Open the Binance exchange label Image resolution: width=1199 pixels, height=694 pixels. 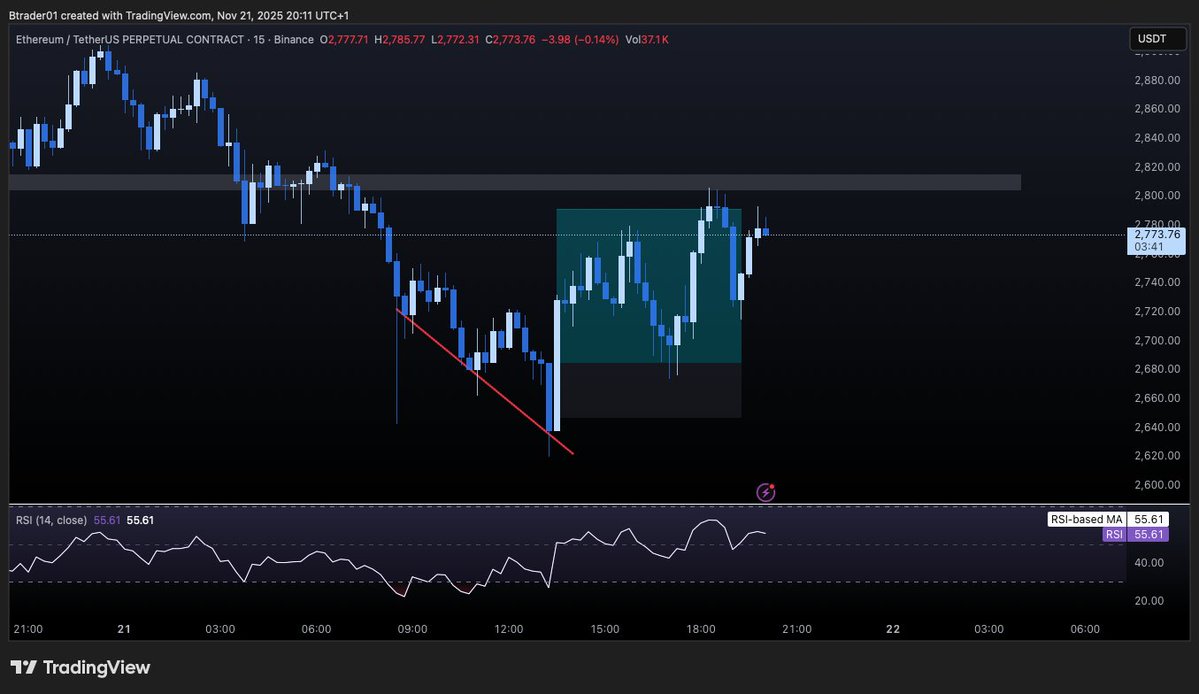pos(293,40)
